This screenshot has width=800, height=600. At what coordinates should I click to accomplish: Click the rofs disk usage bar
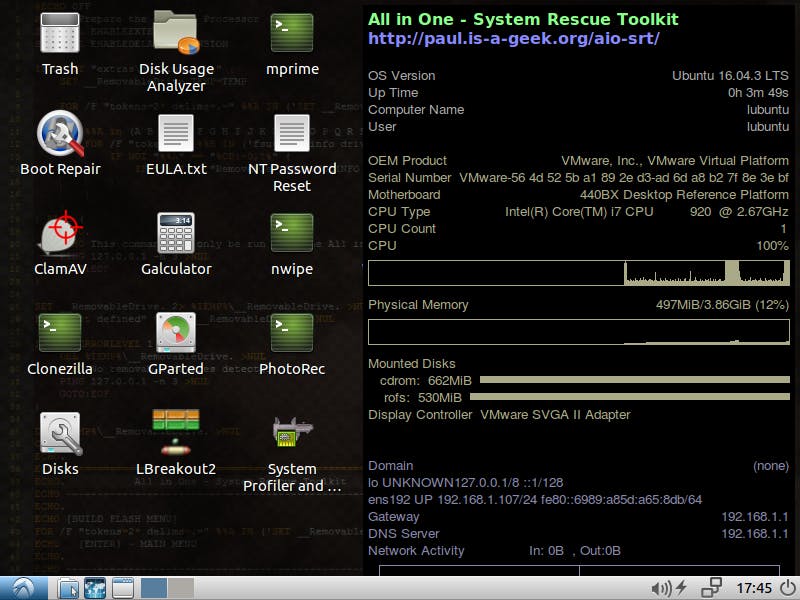pyautogui.click(x=630, y=396)
